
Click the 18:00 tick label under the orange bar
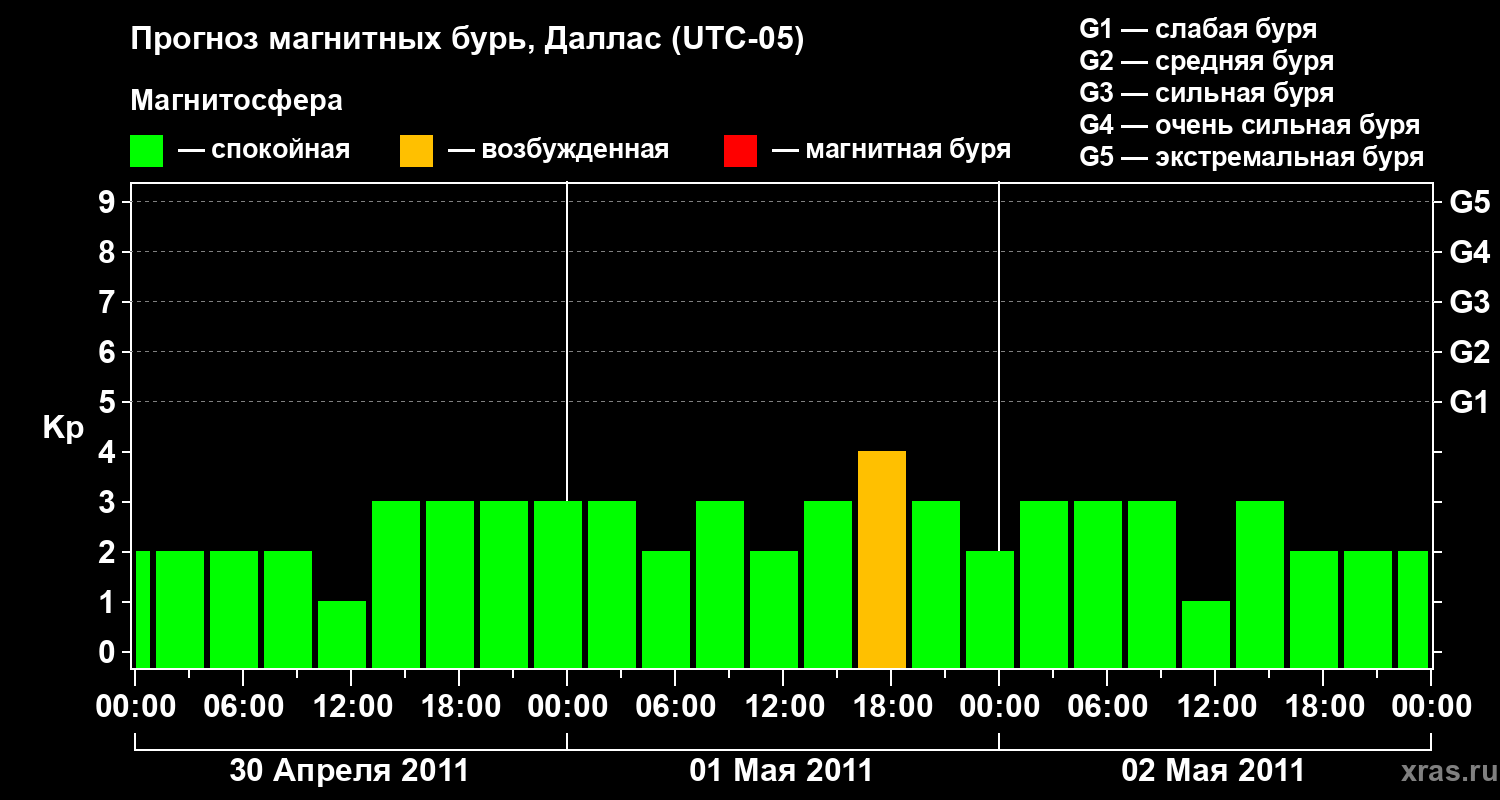[891, 707]
